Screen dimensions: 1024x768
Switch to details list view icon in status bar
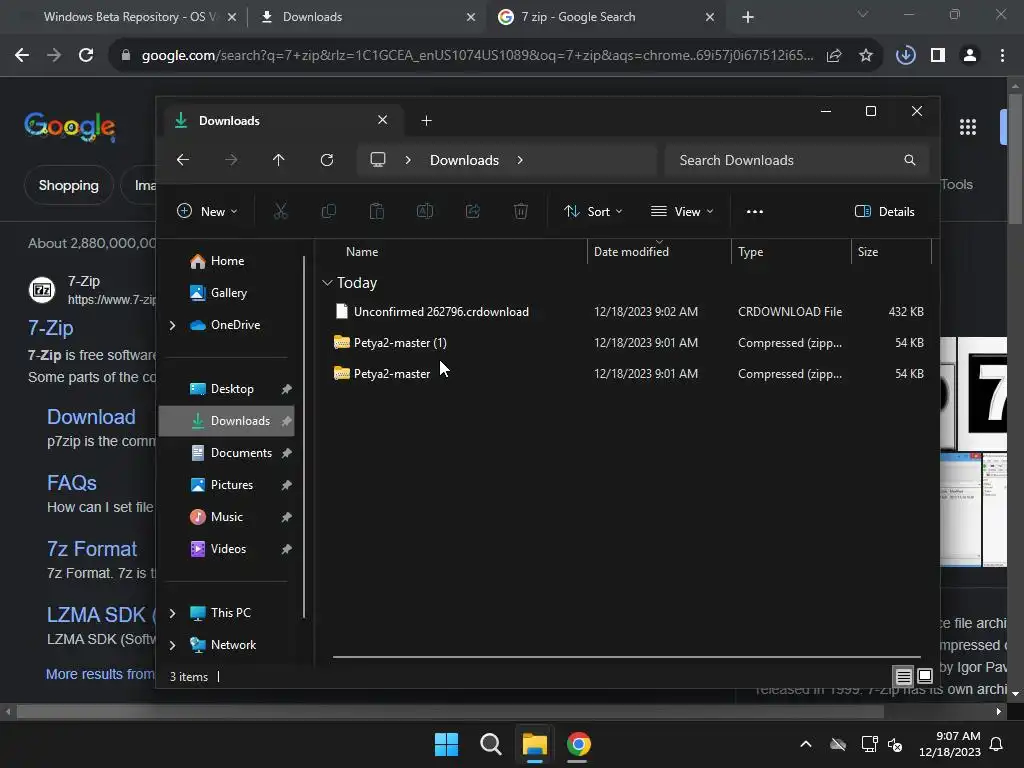pyautogui.click(x=903, y=676)
